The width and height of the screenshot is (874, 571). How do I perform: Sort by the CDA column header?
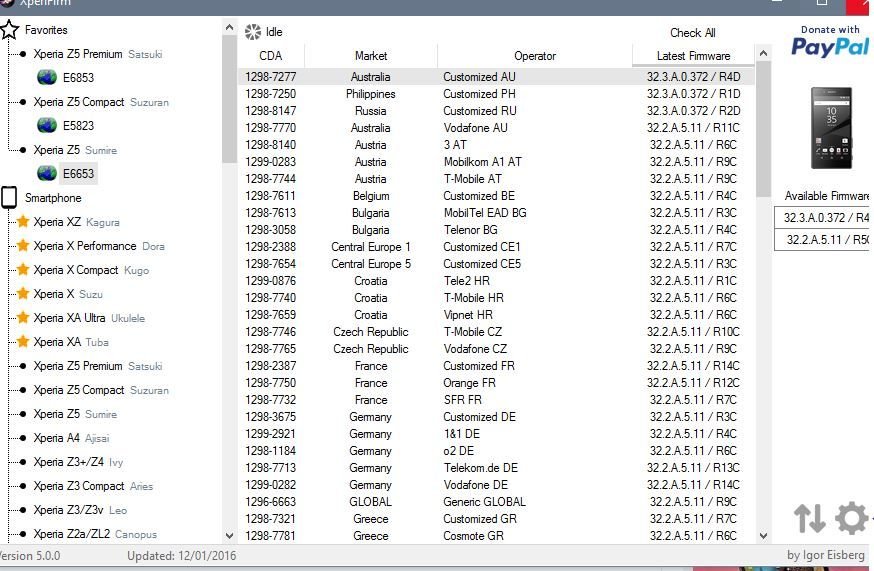tap(270, 56)
